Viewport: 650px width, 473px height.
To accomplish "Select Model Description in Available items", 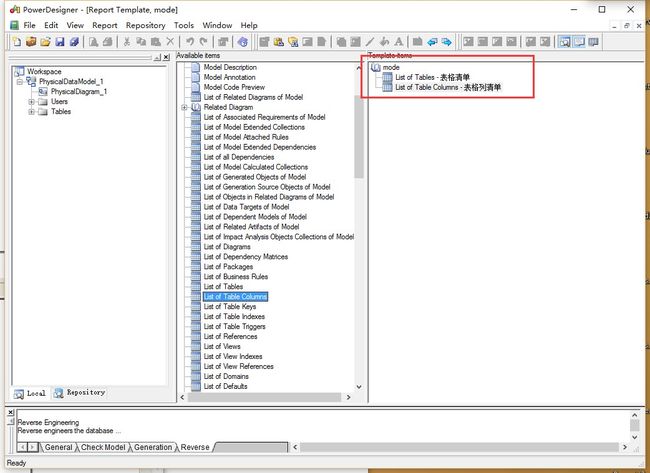I will 230,67.
